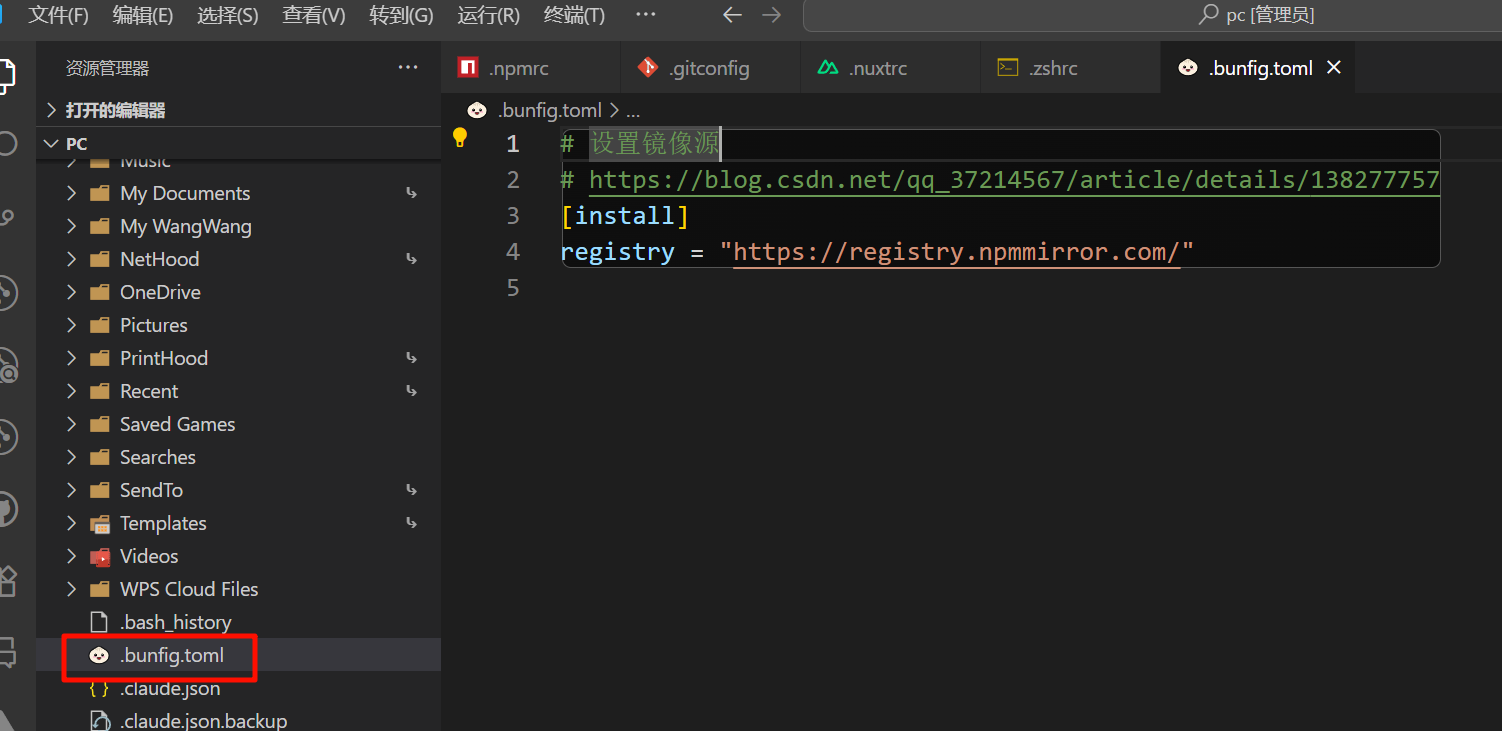Click the terminal icon on the .zshrc tab
This screenshot has height=731, width=1502.
(1008, 68)
